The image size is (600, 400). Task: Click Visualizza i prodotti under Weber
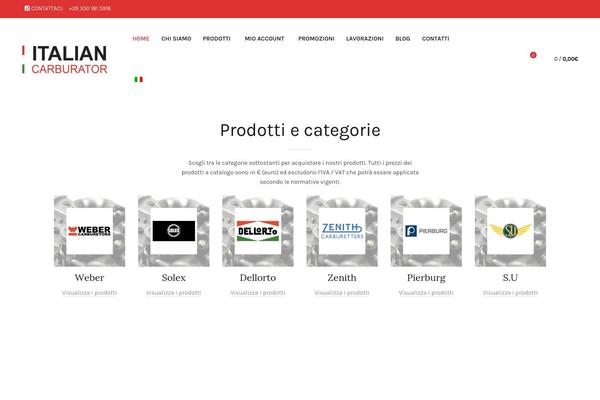[x=90, y=293]
